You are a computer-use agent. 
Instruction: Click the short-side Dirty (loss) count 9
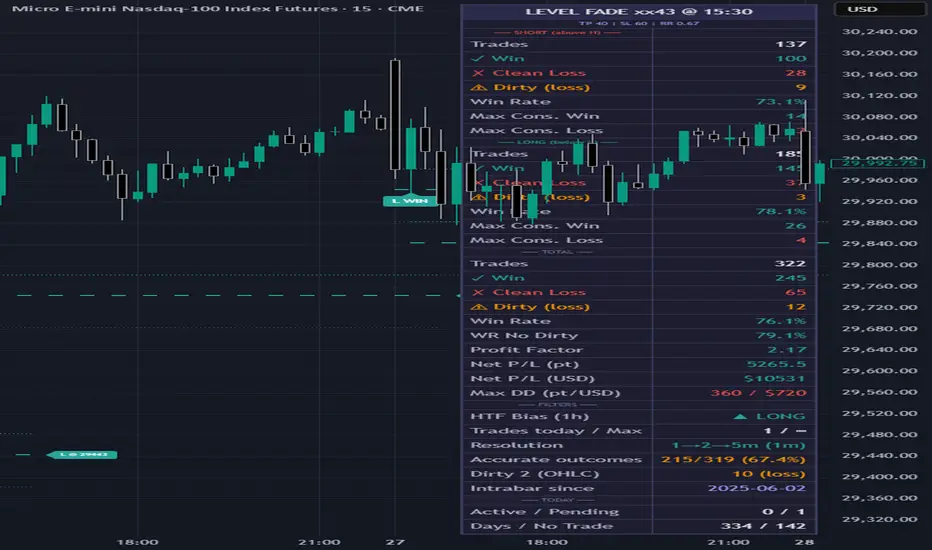801,87
